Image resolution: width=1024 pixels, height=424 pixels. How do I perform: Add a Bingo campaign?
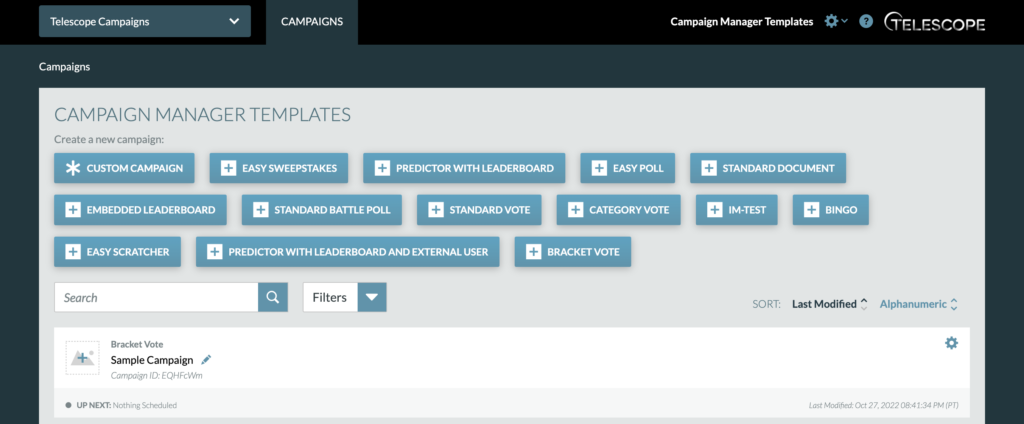coord(831,210)
